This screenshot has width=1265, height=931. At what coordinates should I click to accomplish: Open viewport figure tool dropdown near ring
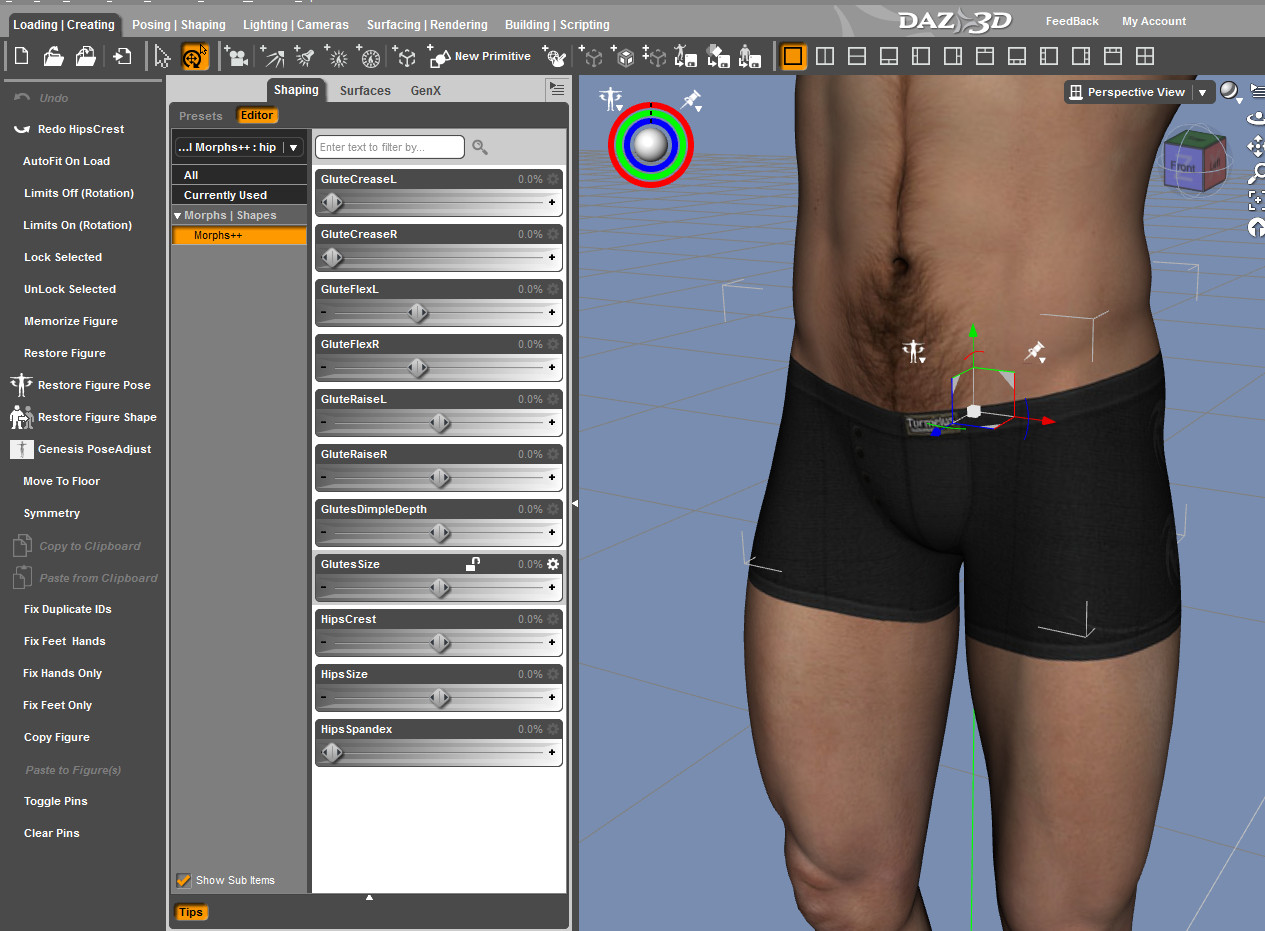coord(611,99)
